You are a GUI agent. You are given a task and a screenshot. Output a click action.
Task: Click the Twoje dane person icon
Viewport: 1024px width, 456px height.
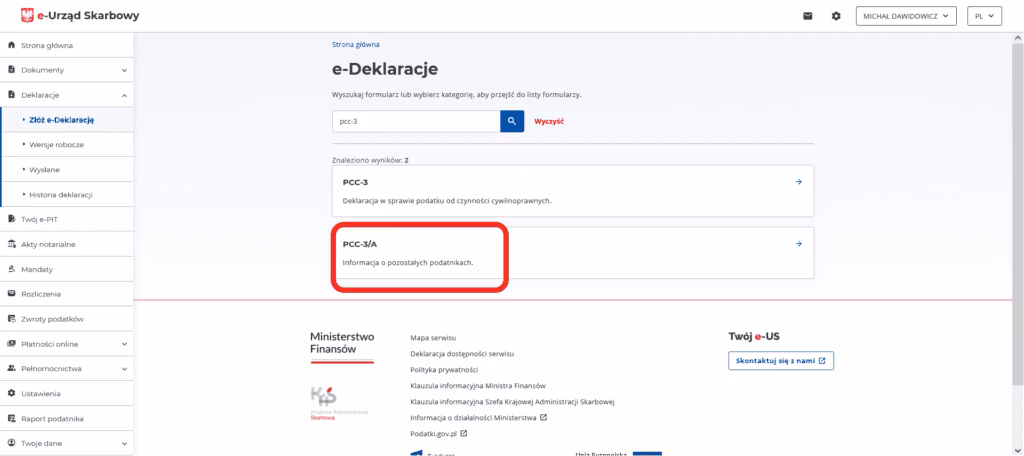(11, 443)
